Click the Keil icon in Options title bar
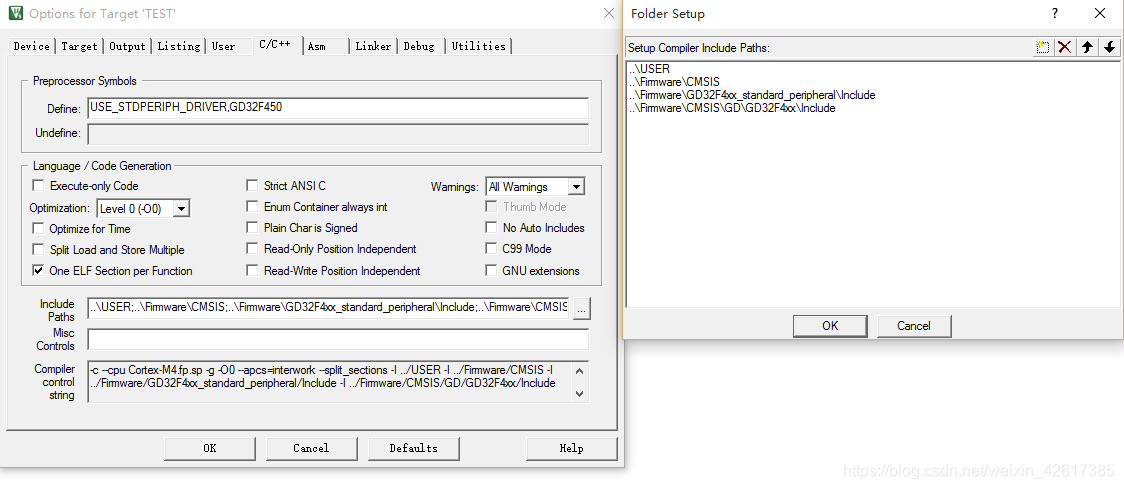 point(14,13)
